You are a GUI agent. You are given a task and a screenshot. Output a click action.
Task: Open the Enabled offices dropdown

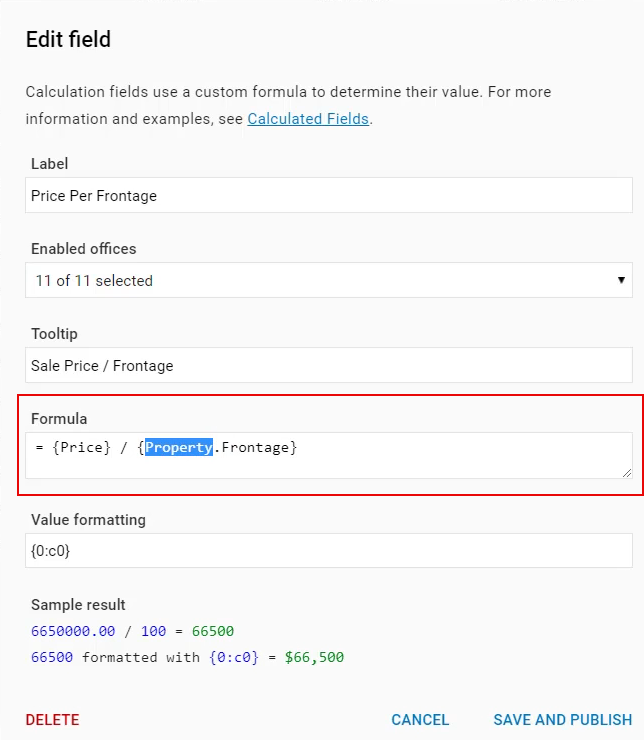[x=329, y=280]
